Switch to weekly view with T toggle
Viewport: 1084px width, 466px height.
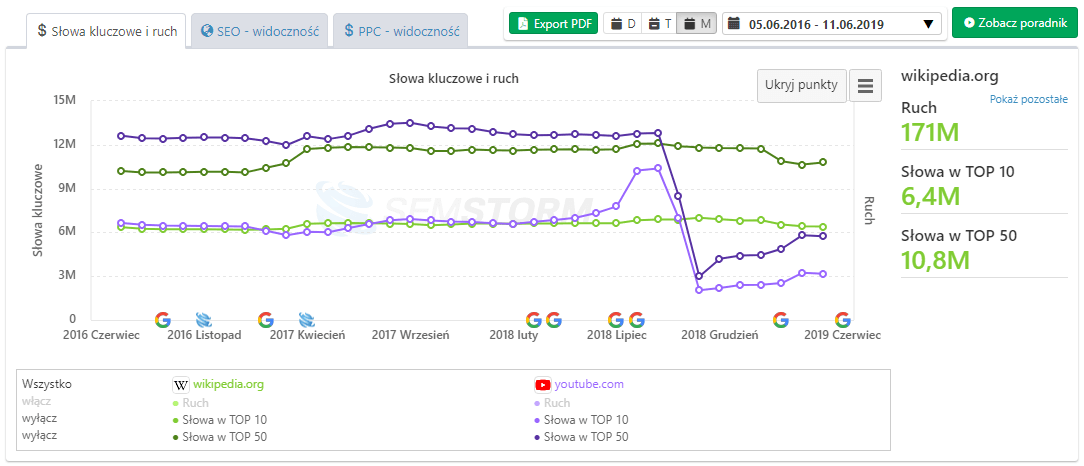click(658, 23)
